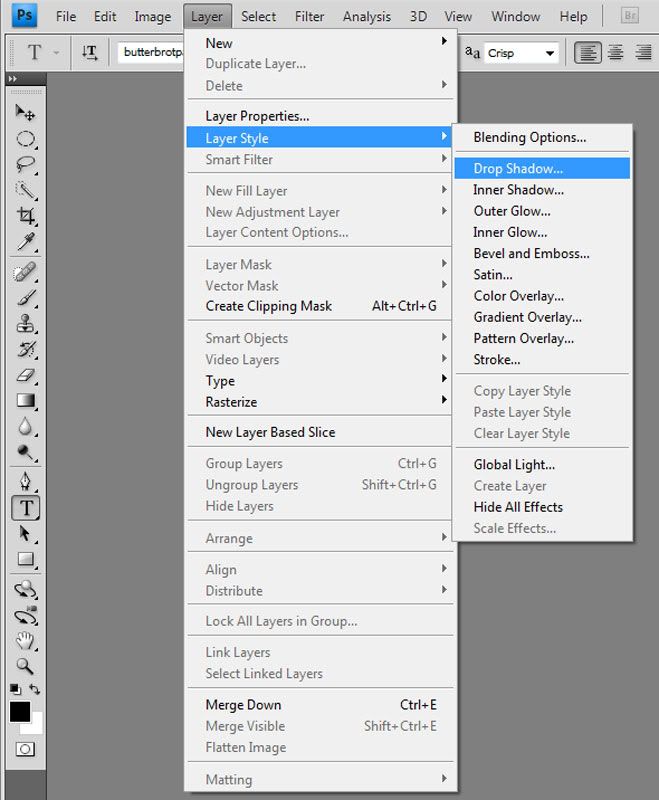Image resolution: width=659 pixels, height=800 pixels.
Task: Click the black foreground color swatch
Action: point(20,712)
